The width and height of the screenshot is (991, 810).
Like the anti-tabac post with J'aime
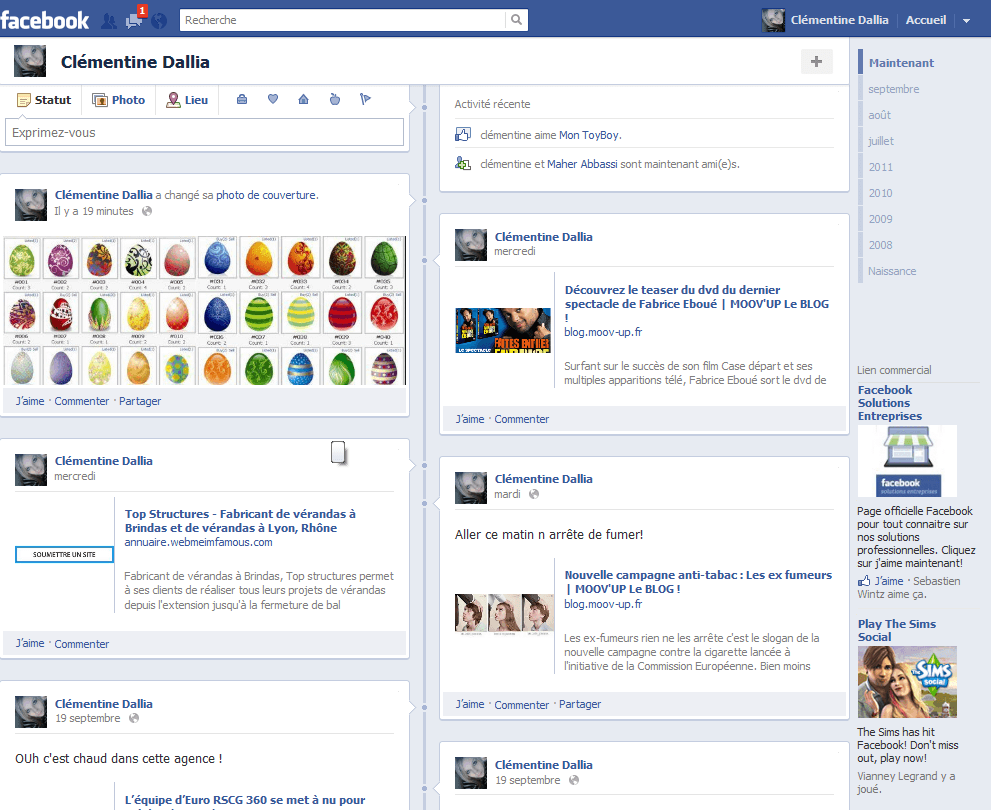point(470,704)
